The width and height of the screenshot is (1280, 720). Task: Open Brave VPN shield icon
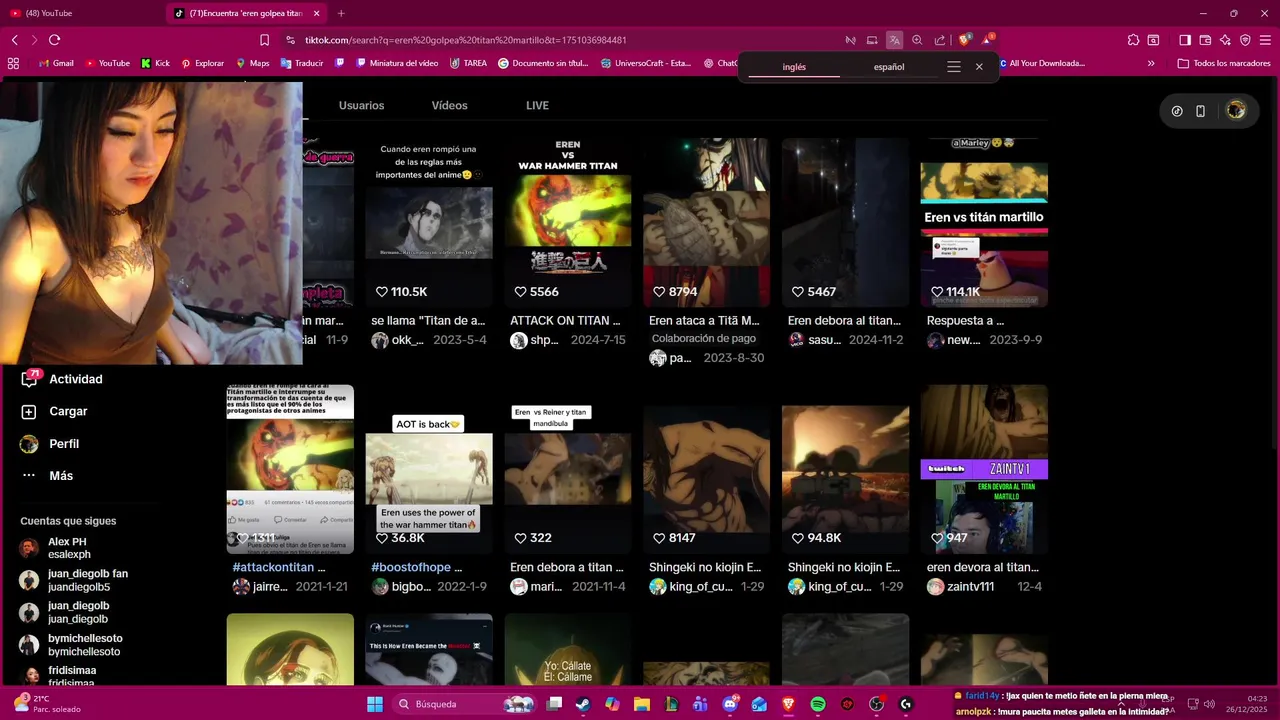click(1245, 40)
